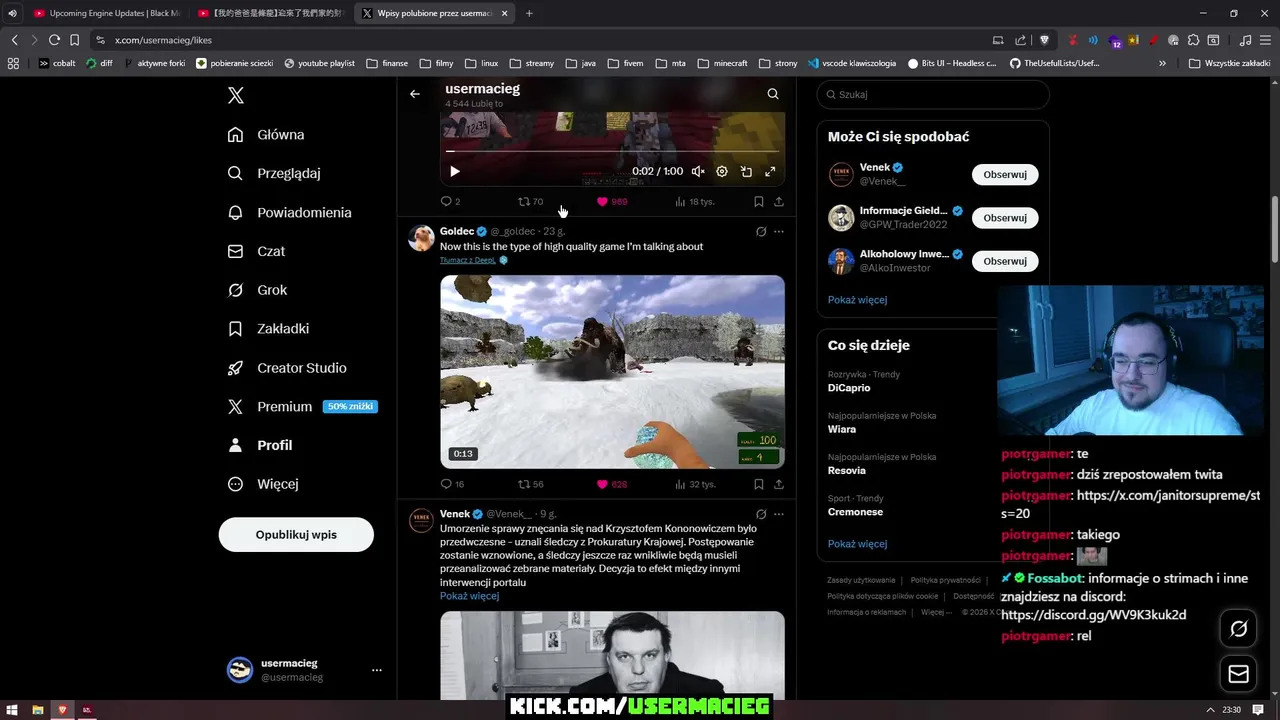Search within usermacieg's likes via magnifier icon
Viewport: 1280px width, 720px height.
[773, 94]
